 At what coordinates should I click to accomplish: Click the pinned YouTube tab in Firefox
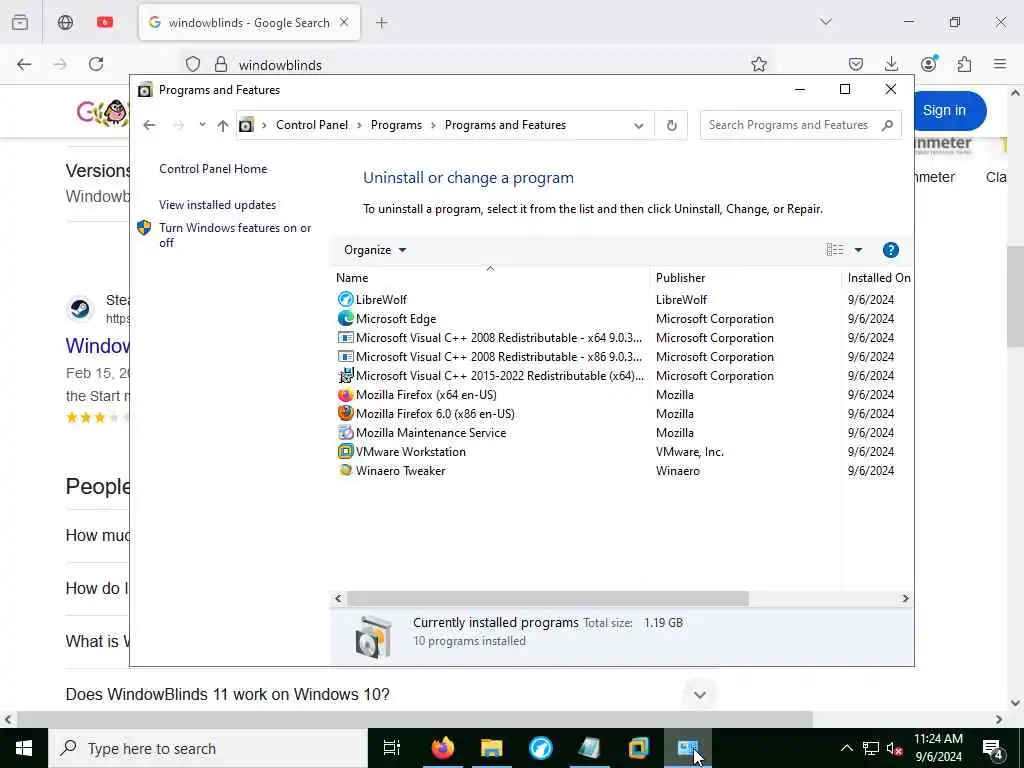104,23
